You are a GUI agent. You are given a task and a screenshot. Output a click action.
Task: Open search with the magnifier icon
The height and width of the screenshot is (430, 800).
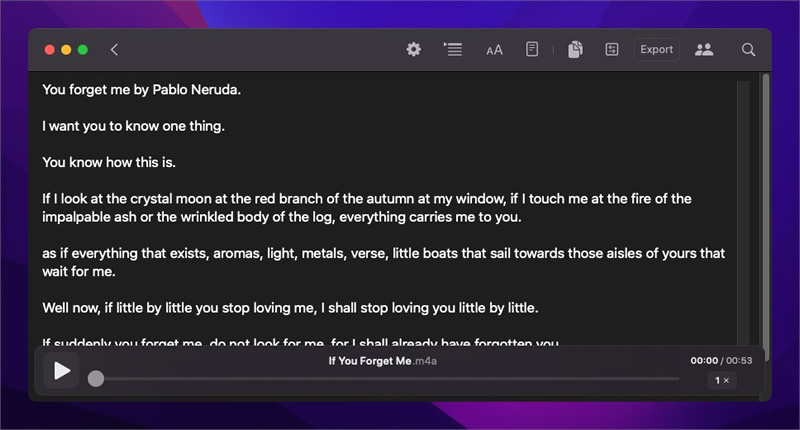click(x=748, y=49)
